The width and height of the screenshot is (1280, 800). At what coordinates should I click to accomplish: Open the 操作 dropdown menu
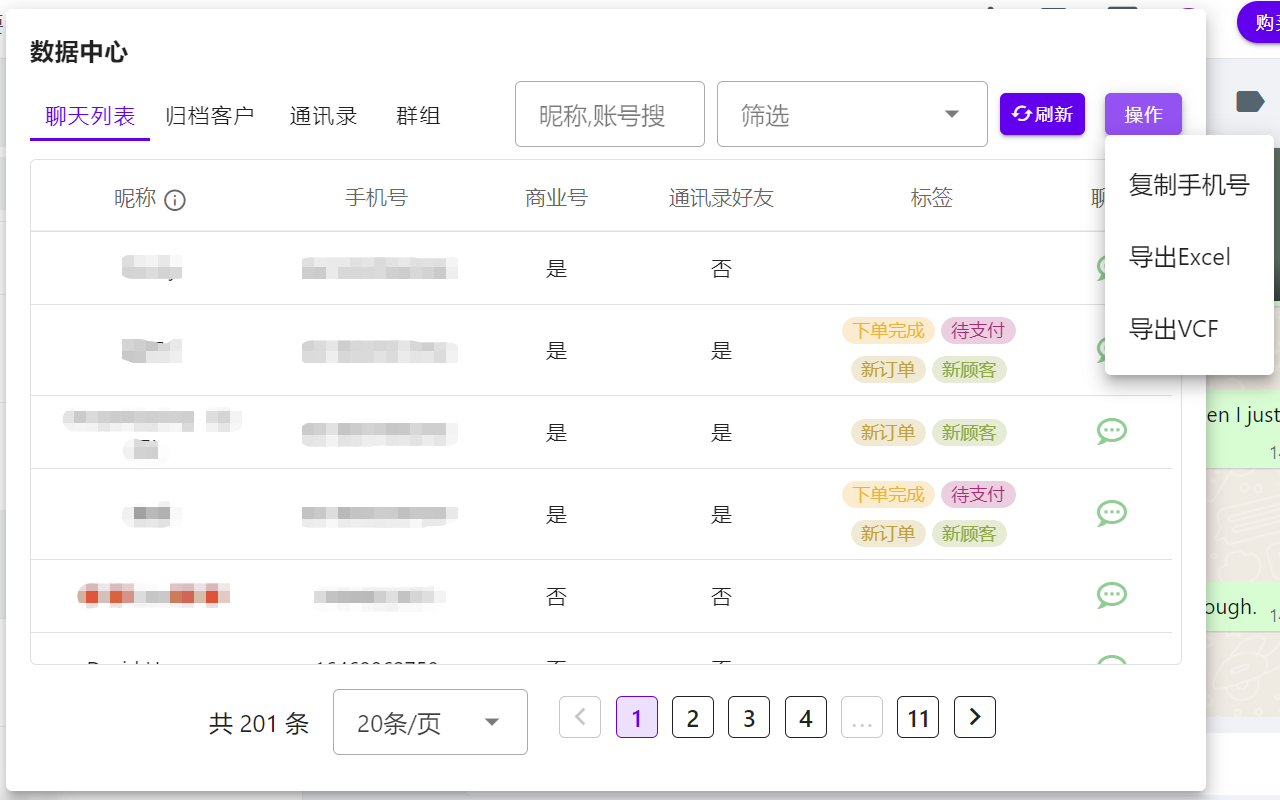pos(1143,114)
